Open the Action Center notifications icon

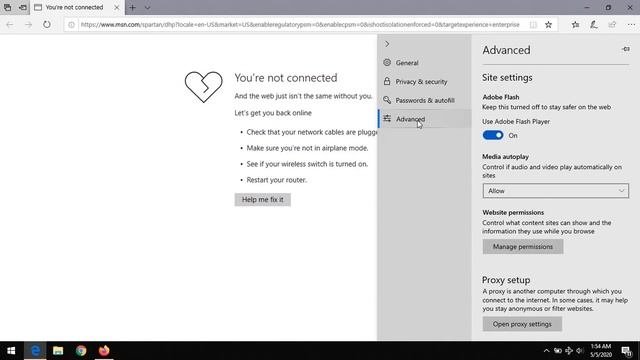[627, 351]
